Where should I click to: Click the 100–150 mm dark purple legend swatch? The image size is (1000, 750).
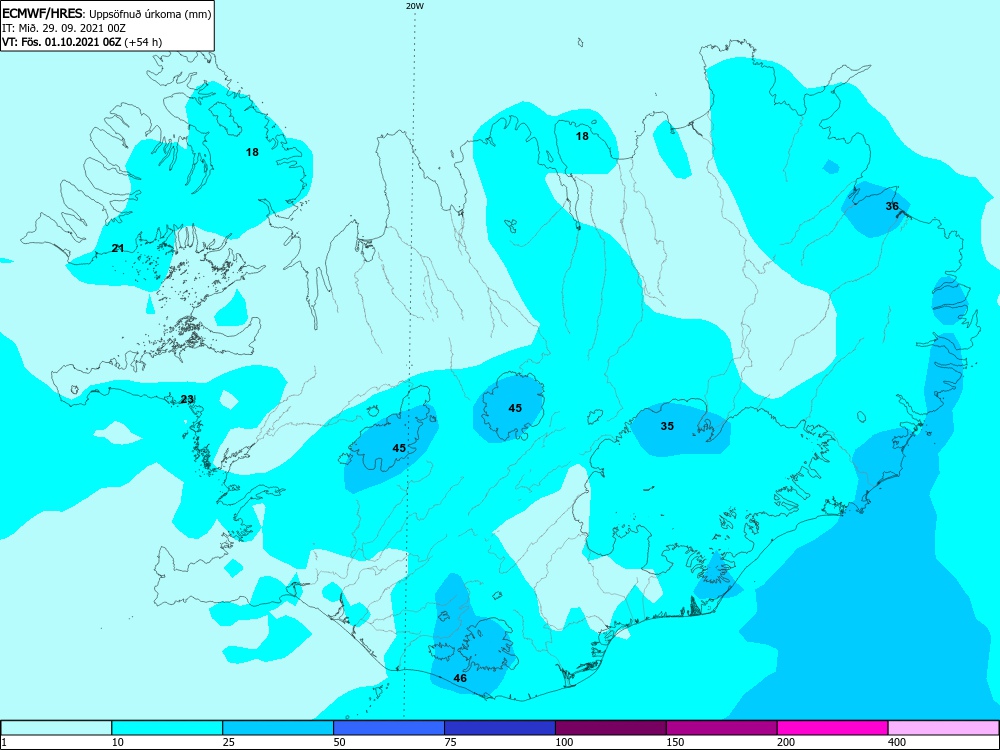click(x=611, y=728)
